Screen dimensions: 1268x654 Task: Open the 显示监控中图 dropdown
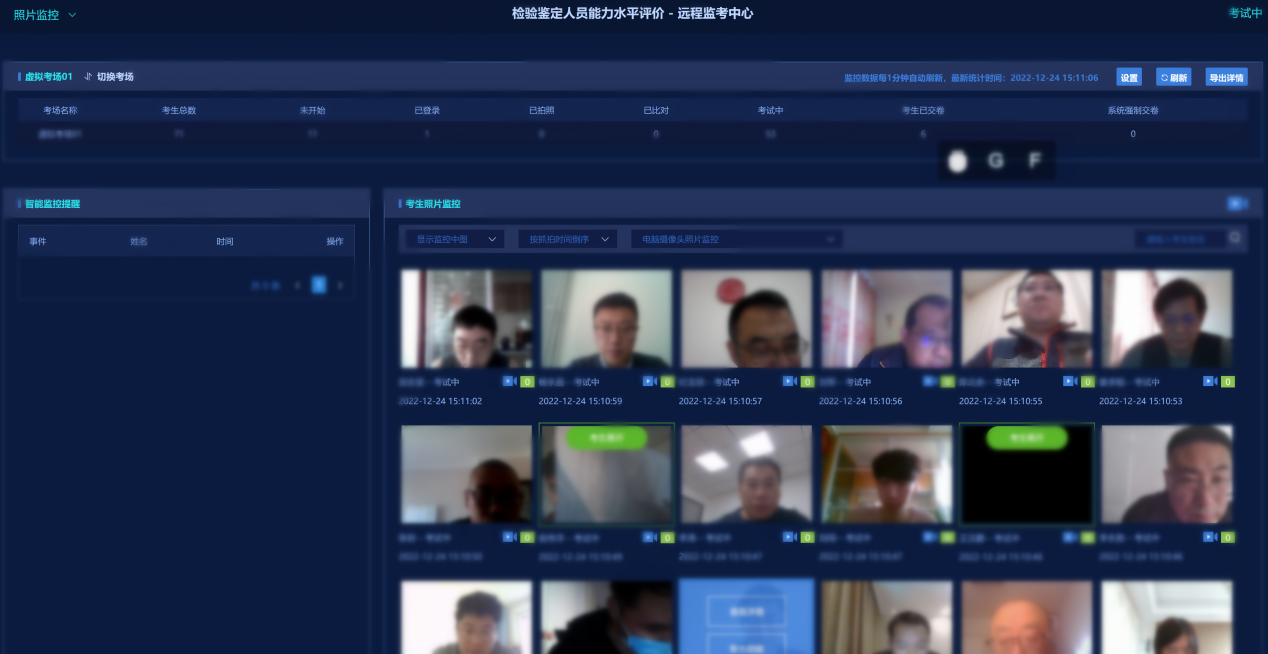tap(454, 239)
